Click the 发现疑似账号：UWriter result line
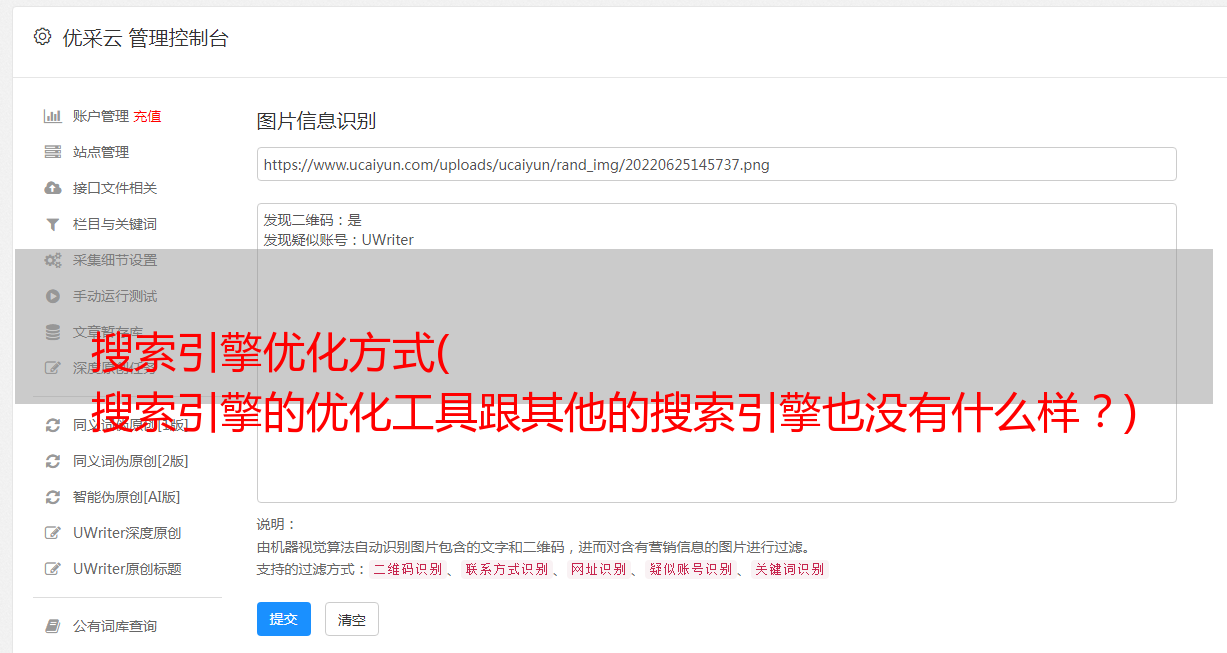The height and width of the screenshot is (653, 1227). (x=338, y=240)
